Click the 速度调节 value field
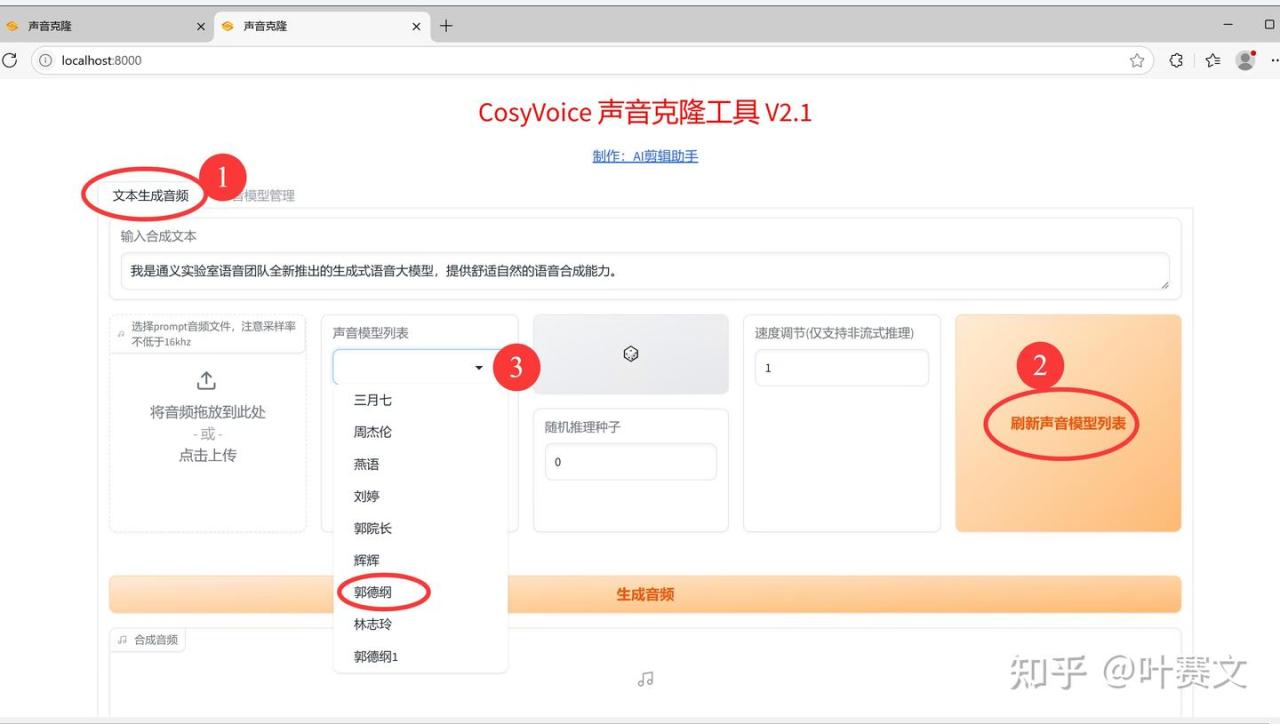Image resolution: width=1280 pixels, height=724 pixels. point(841,368)
